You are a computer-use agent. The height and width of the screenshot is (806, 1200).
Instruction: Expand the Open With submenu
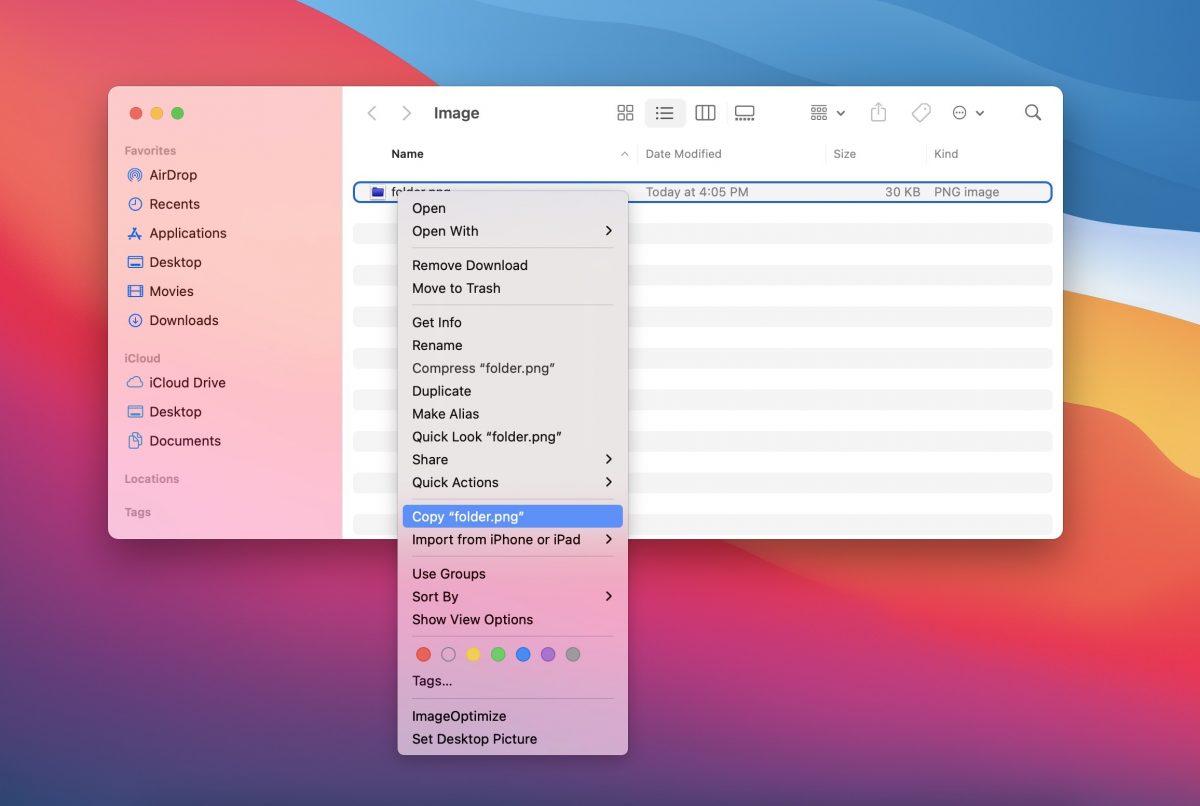[512, 231]
